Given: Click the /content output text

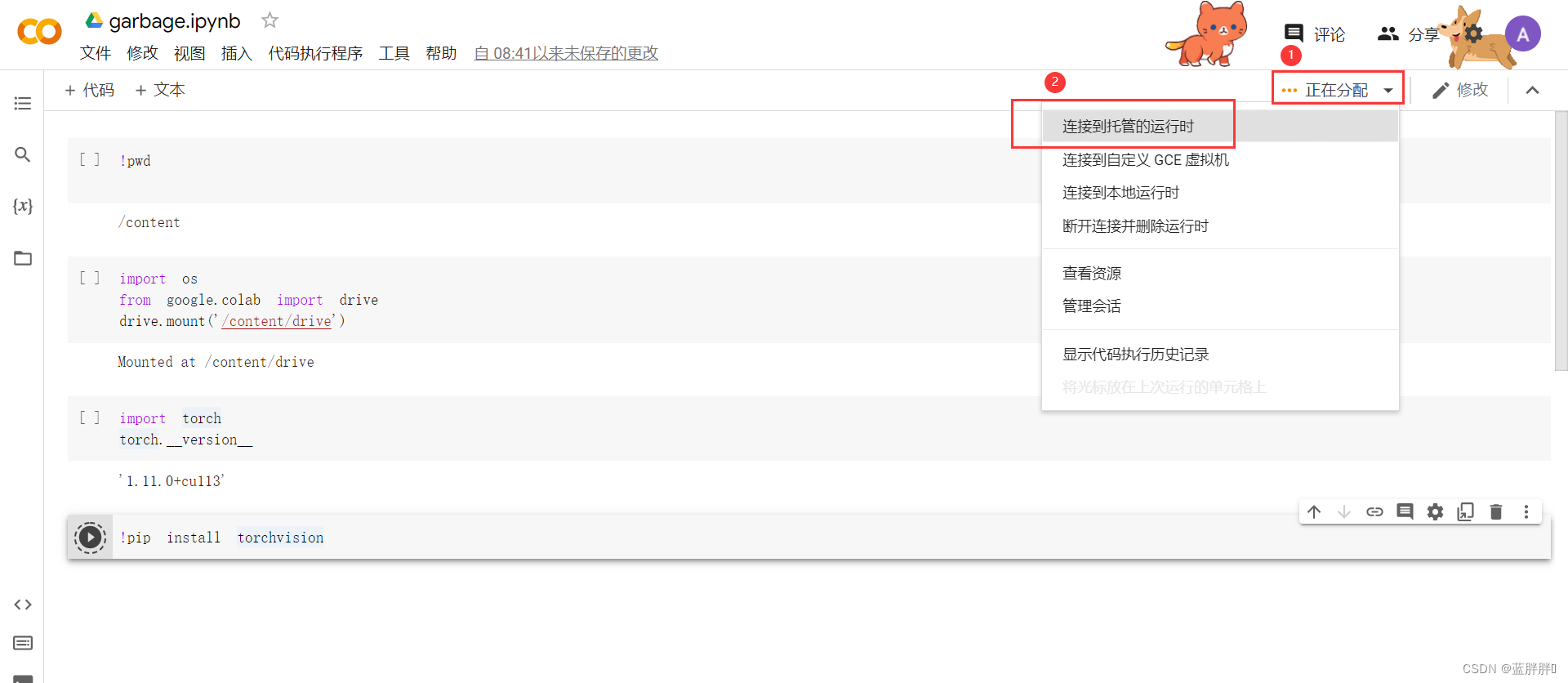Looking at the screenshot, I should click(149, 222).
